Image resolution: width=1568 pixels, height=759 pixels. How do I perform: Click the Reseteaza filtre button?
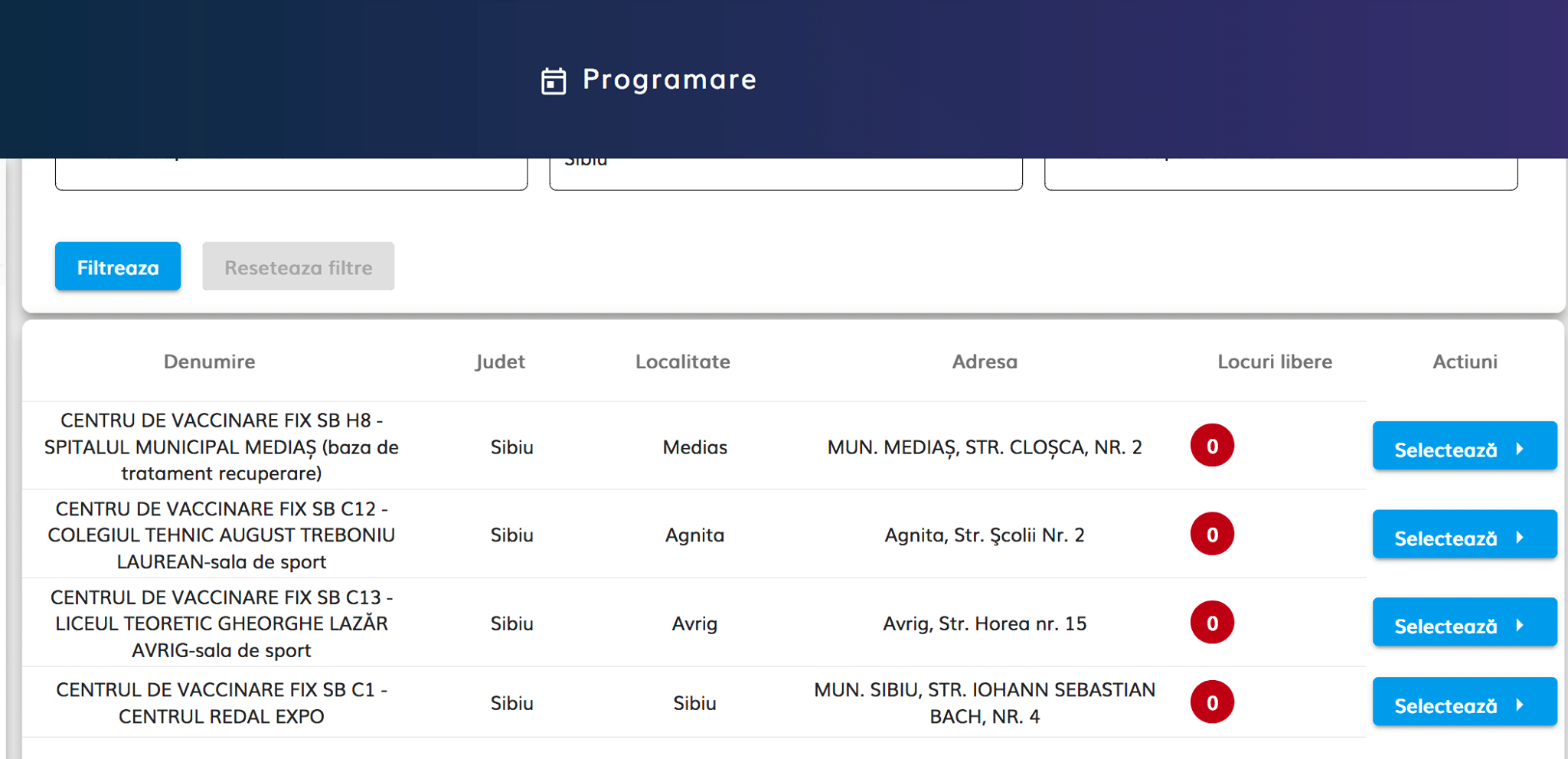(x=298, y=267)
